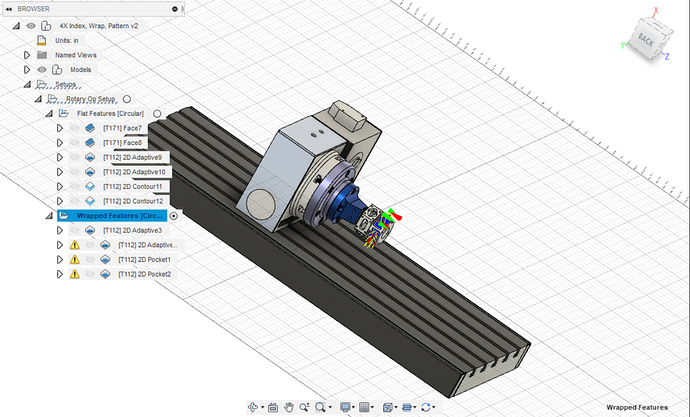Click the 2D Adaptive10 operation icon
690x417 pixels.
[90, 172]
